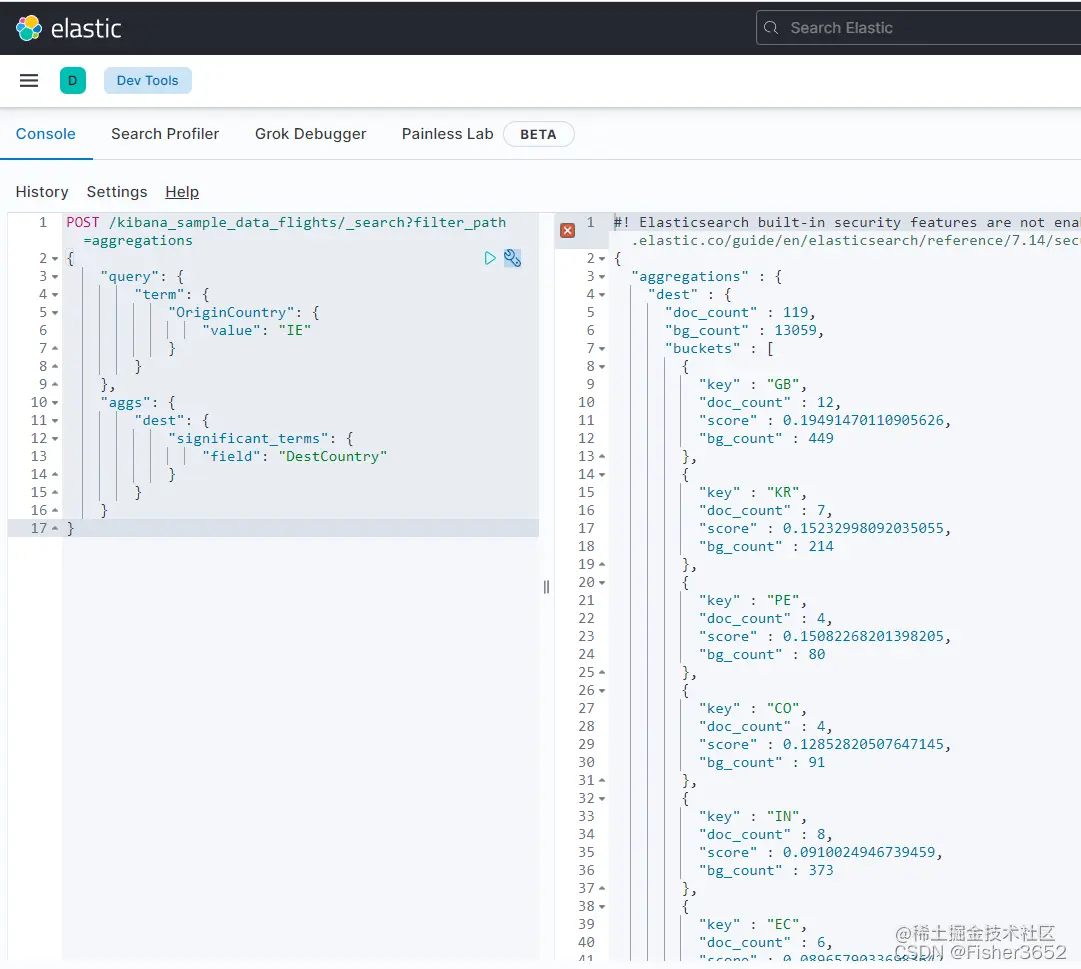
Task: Click doc_count value 119 in response
Action: (795, 313)
